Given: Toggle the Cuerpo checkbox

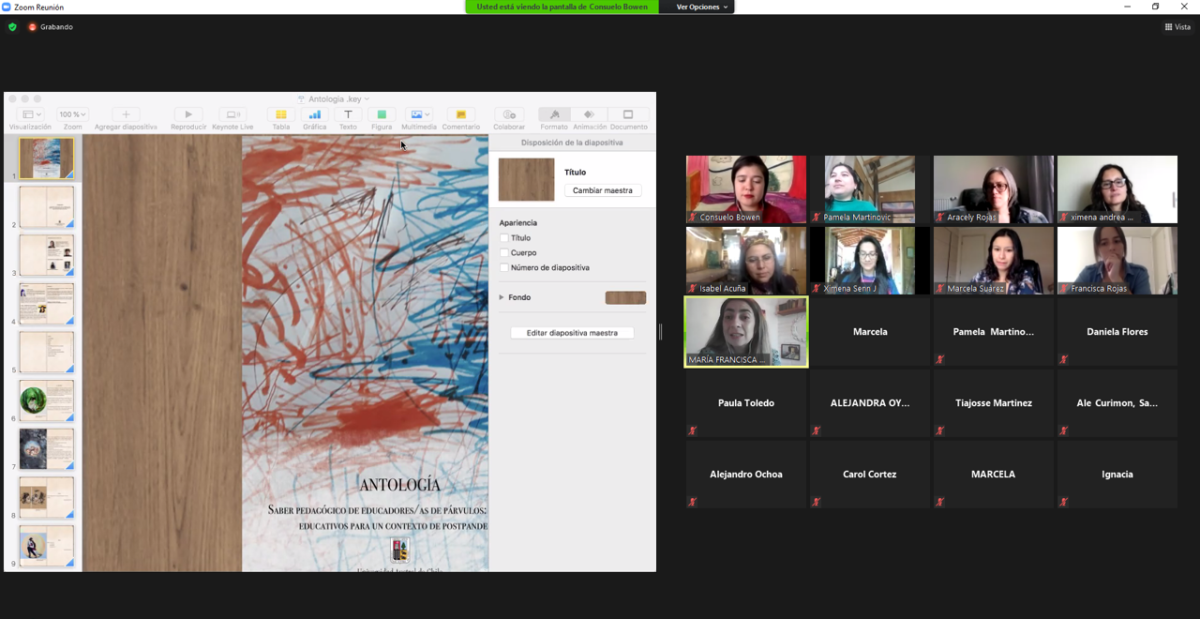Looking at the screenshot, I should [504, 253].
